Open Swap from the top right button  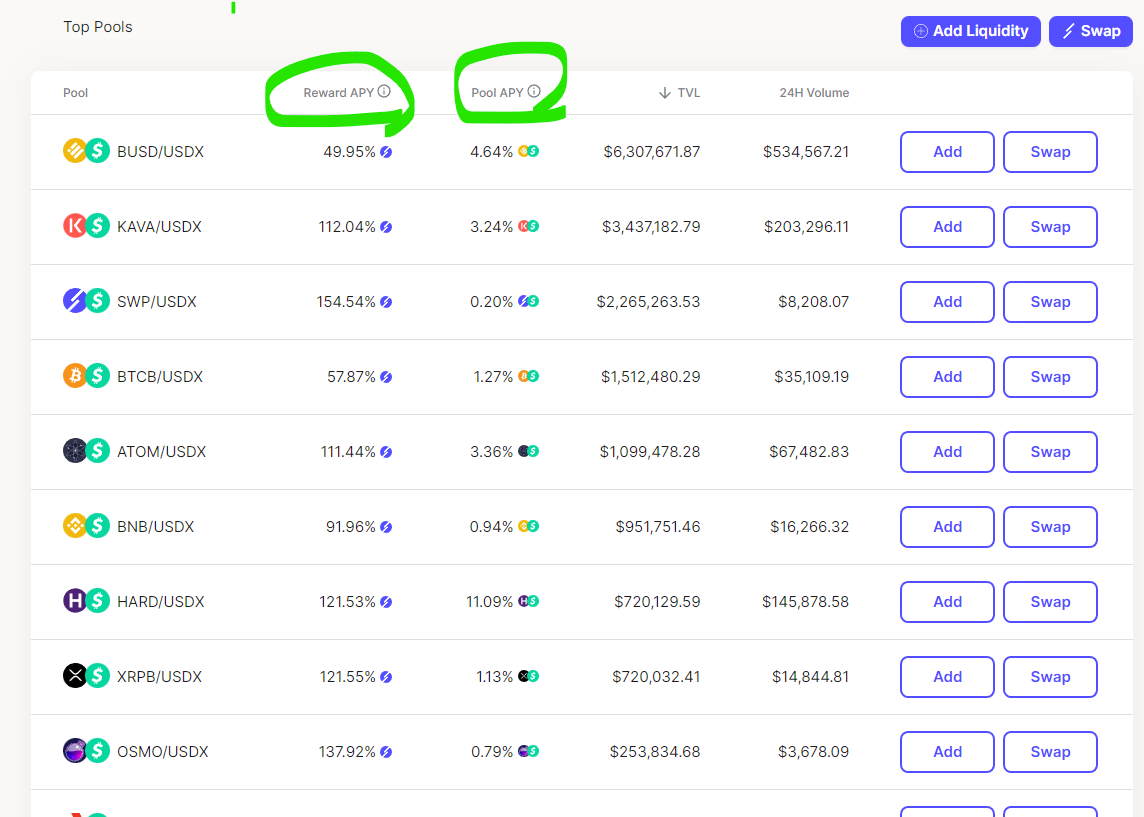(1091, 31)
